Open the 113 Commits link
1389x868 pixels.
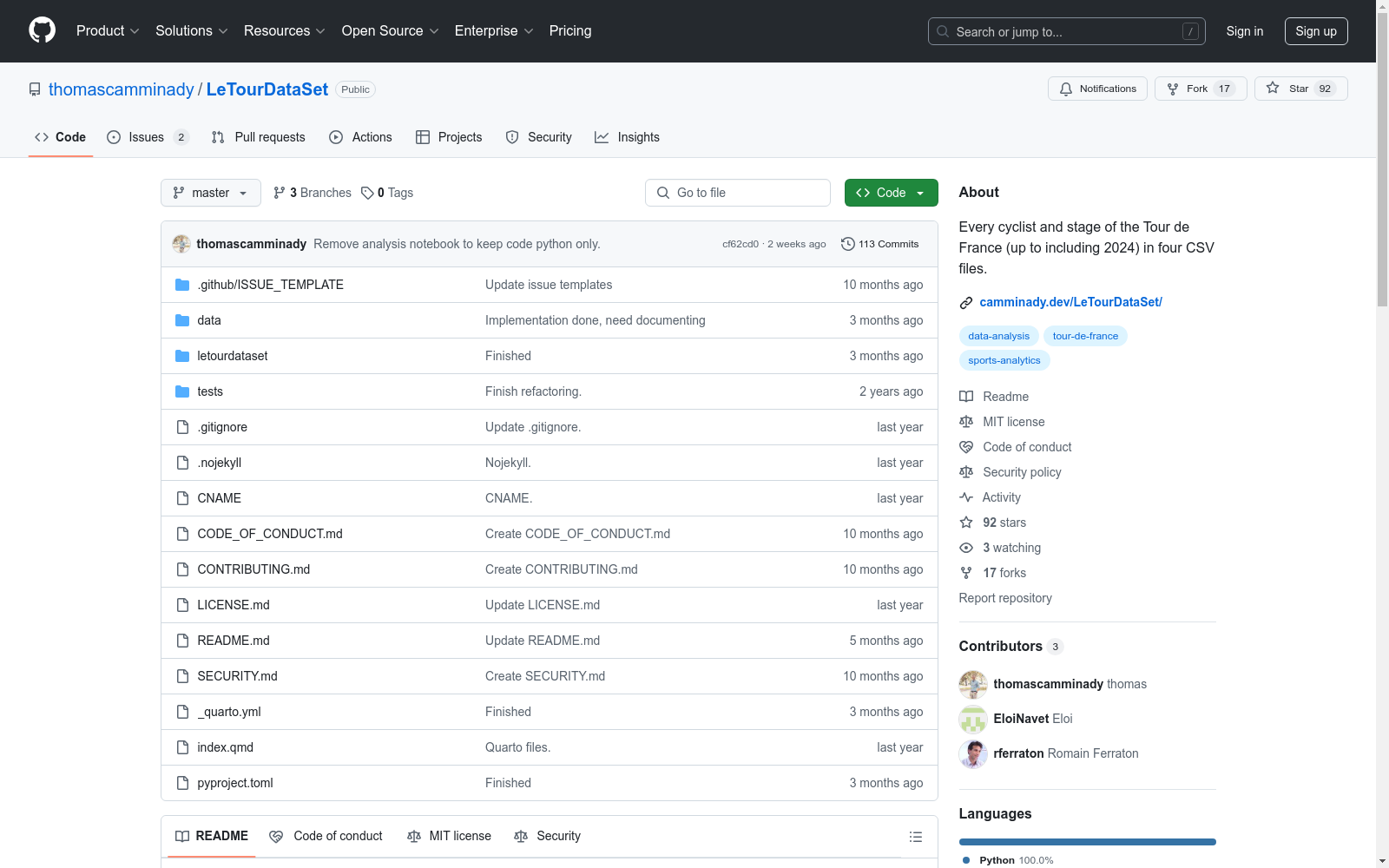pos(879,244)
